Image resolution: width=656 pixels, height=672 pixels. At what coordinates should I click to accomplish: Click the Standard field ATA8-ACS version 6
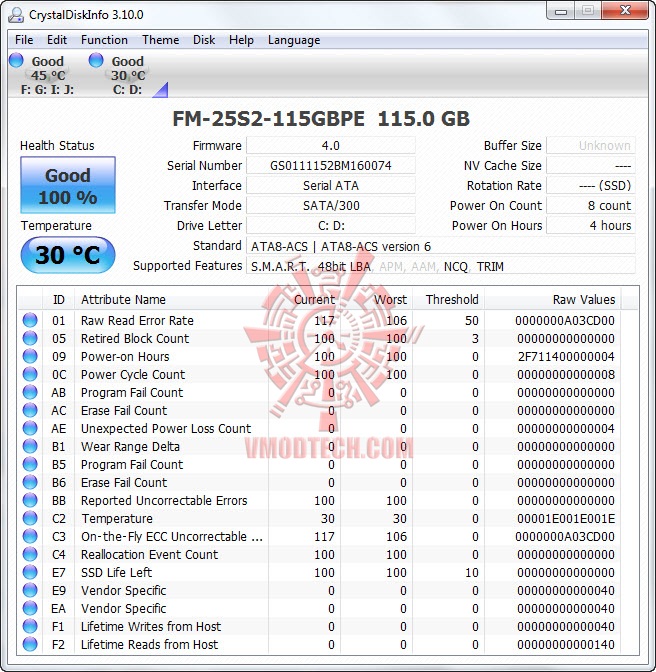[x=441, y=246]
